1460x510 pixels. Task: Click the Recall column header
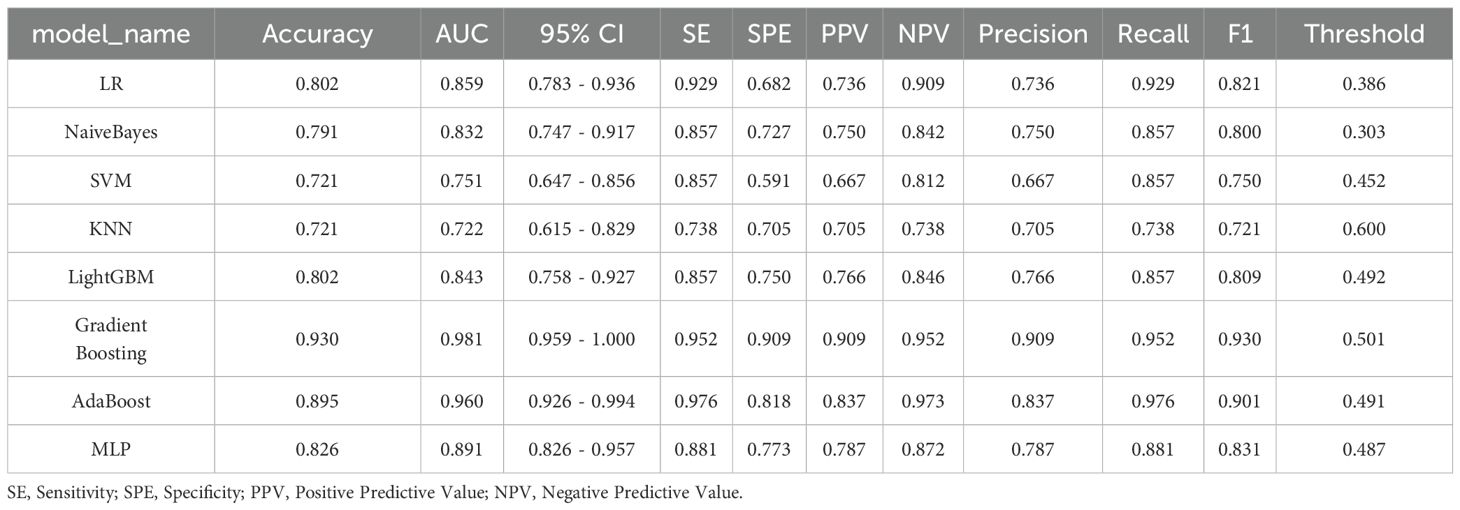(1153, 34)
